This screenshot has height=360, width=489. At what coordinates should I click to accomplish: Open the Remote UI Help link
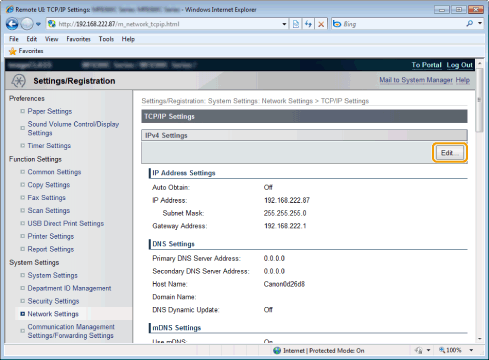click(463, 80)
